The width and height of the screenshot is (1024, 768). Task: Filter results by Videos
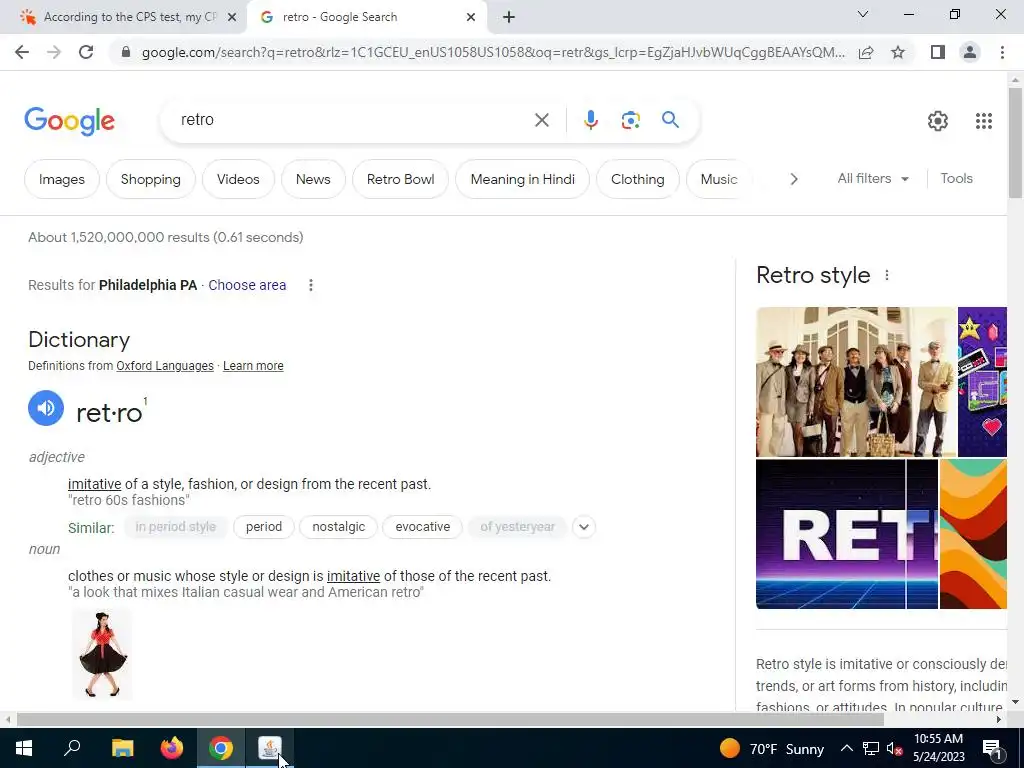[238, 179]
